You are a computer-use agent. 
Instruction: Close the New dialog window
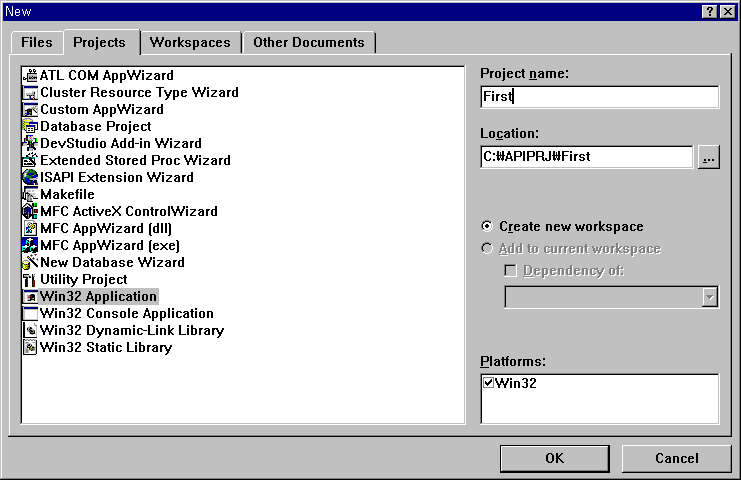pos(728,11)
